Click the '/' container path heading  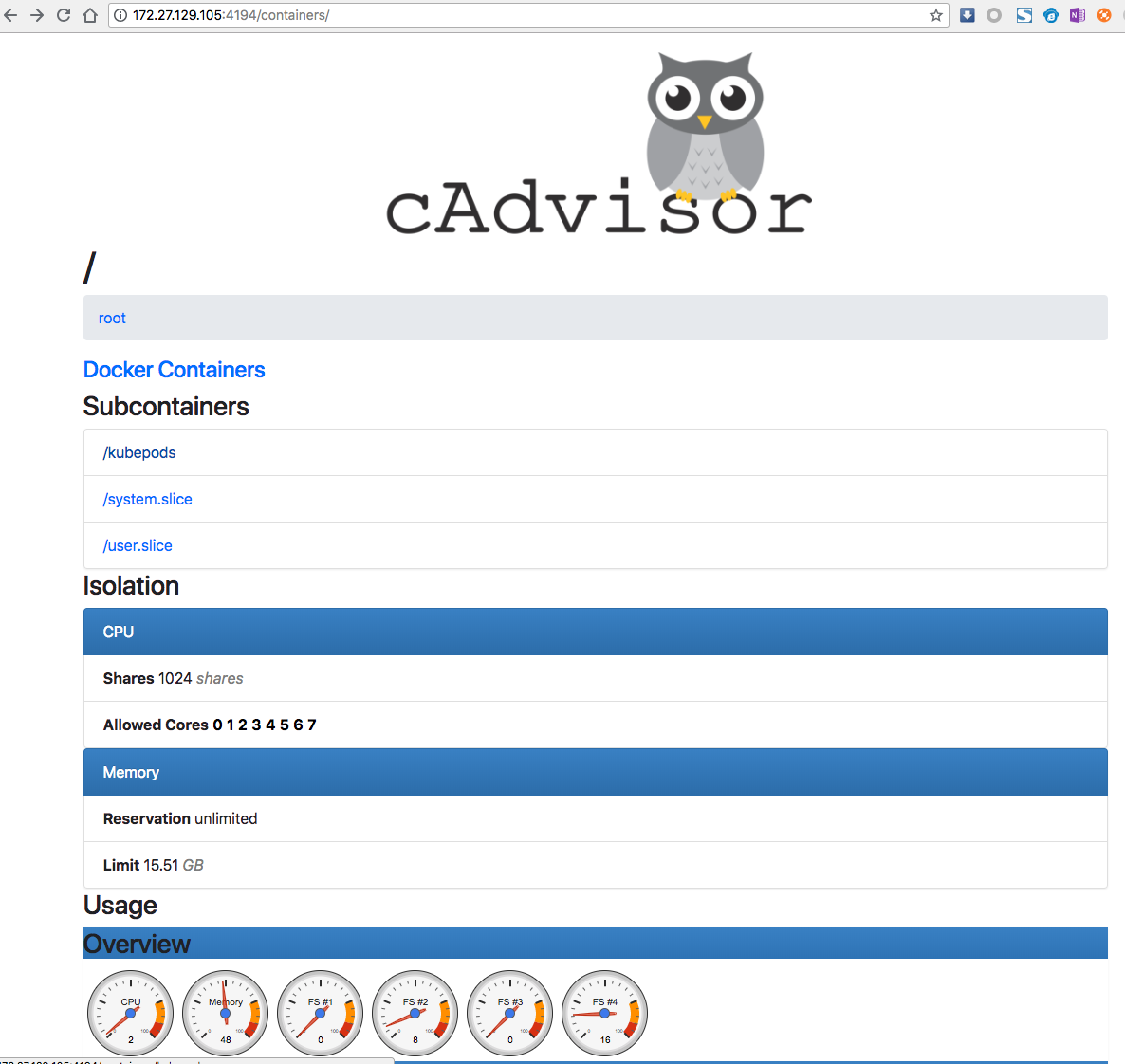click(x=90, y=267)
